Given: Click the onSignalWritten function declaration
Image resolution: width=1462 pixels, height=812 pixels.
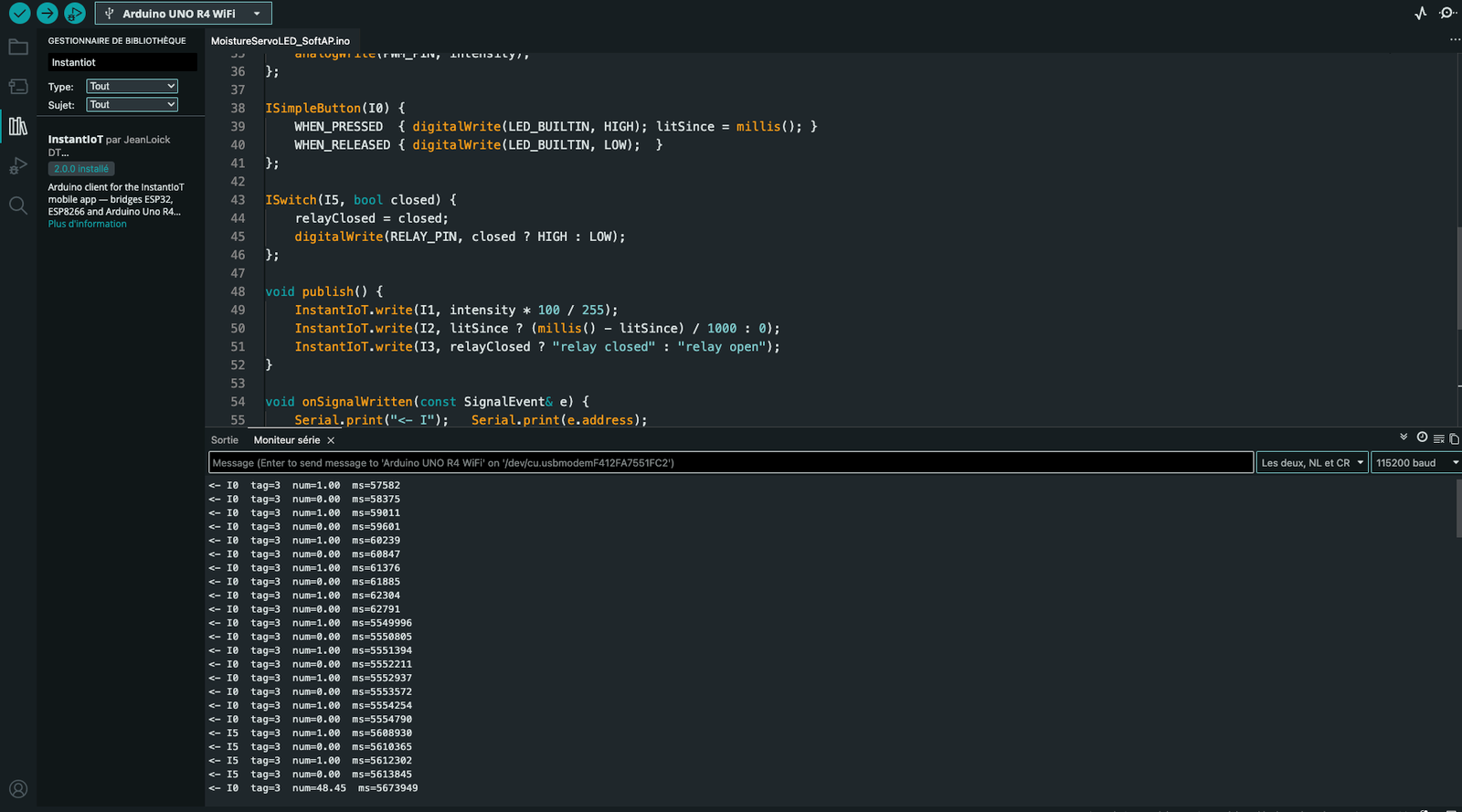Looking at the screenshot, I should coord(428,402).
